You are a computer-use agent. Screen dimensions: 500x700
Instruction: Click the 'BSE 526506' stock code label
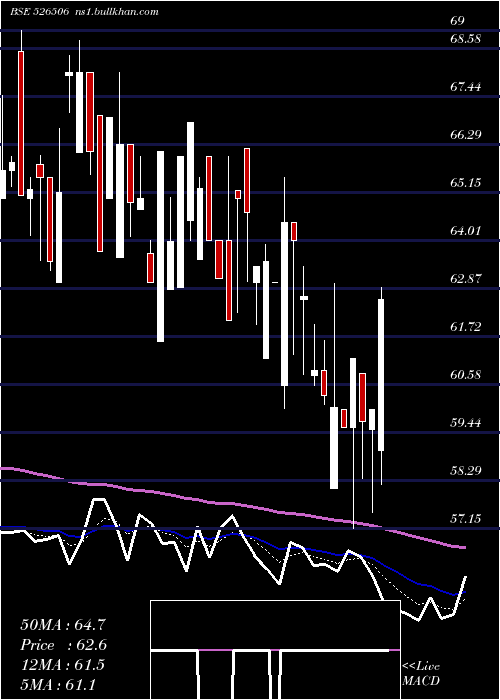[39, 12]
